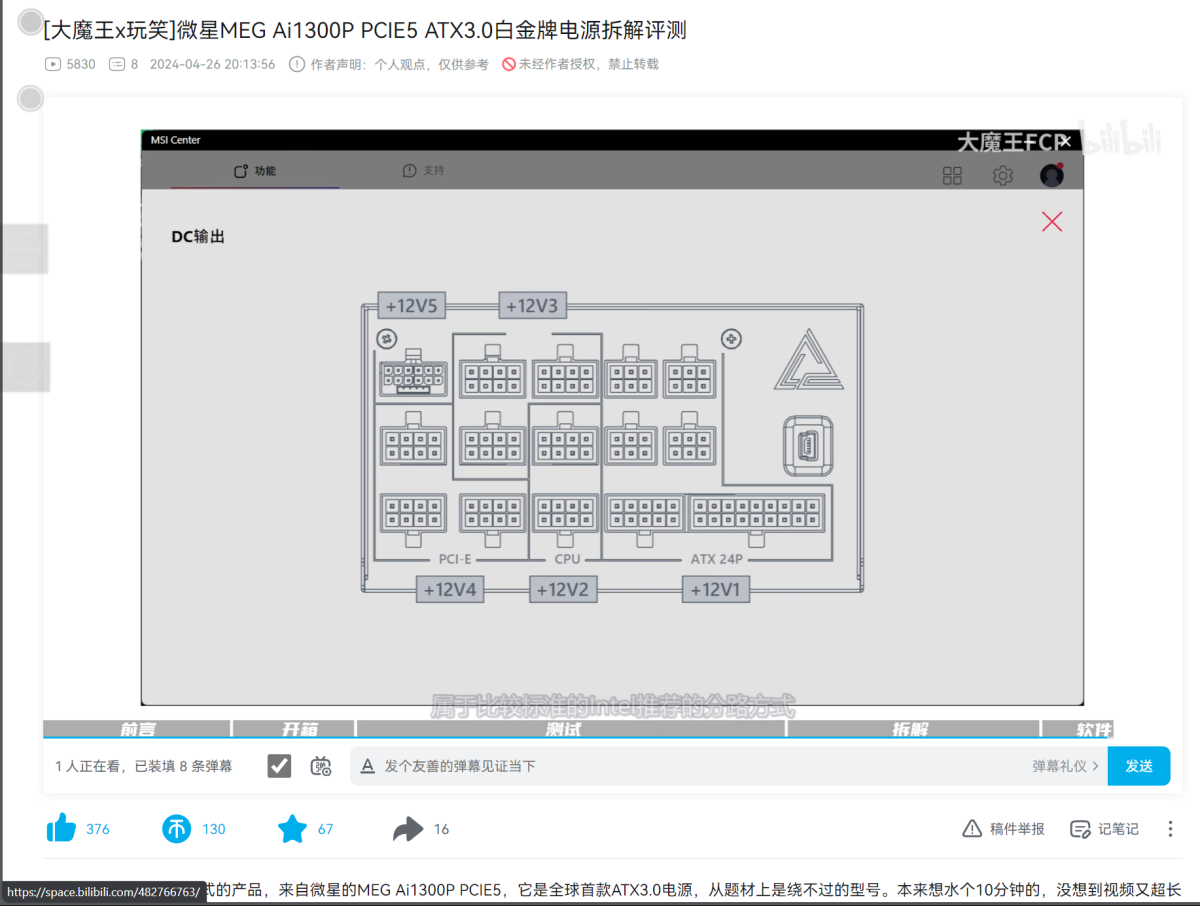The width and height of the screenshot is (1200, 906).
Task: Jump to 测试 chapter
Action: click(x=571, y=729)
